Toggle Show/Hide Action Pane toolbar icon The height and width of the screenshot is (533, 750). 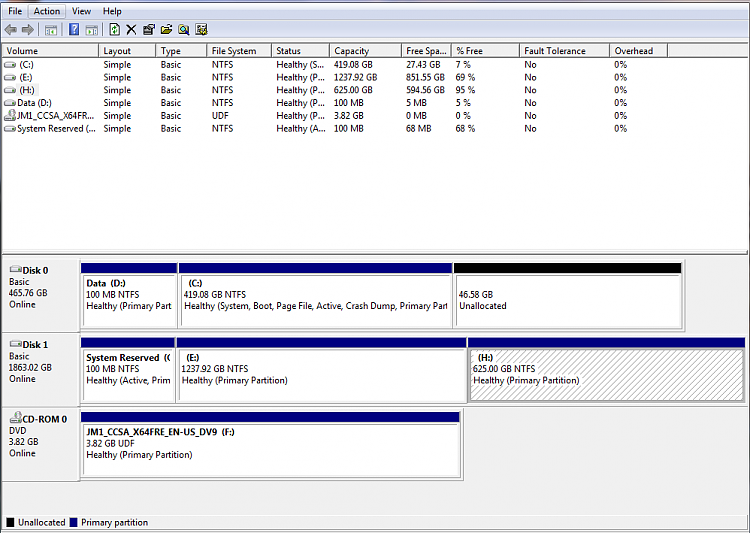click(x=91, y=30)
